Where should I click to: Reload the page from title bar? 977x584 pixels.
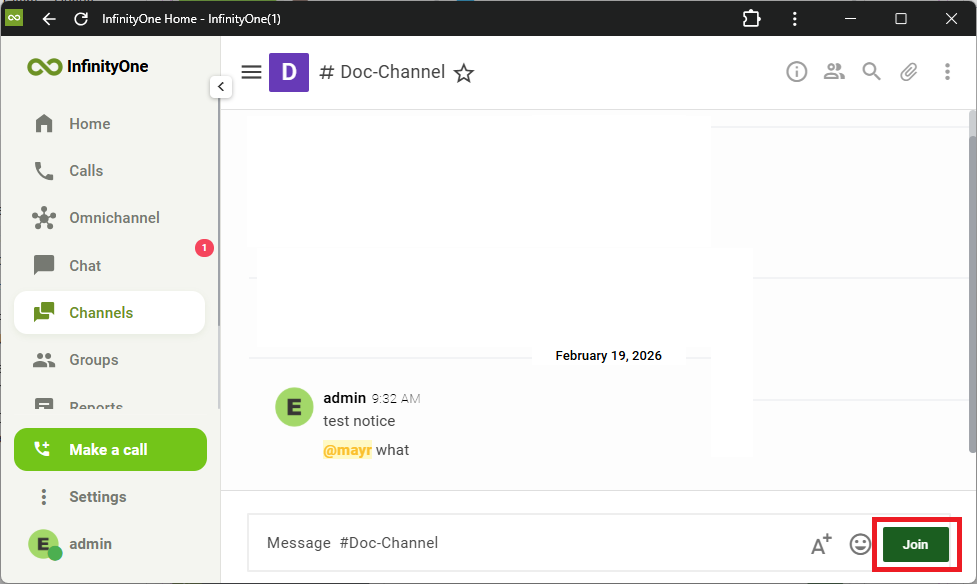tap(81, 19)
